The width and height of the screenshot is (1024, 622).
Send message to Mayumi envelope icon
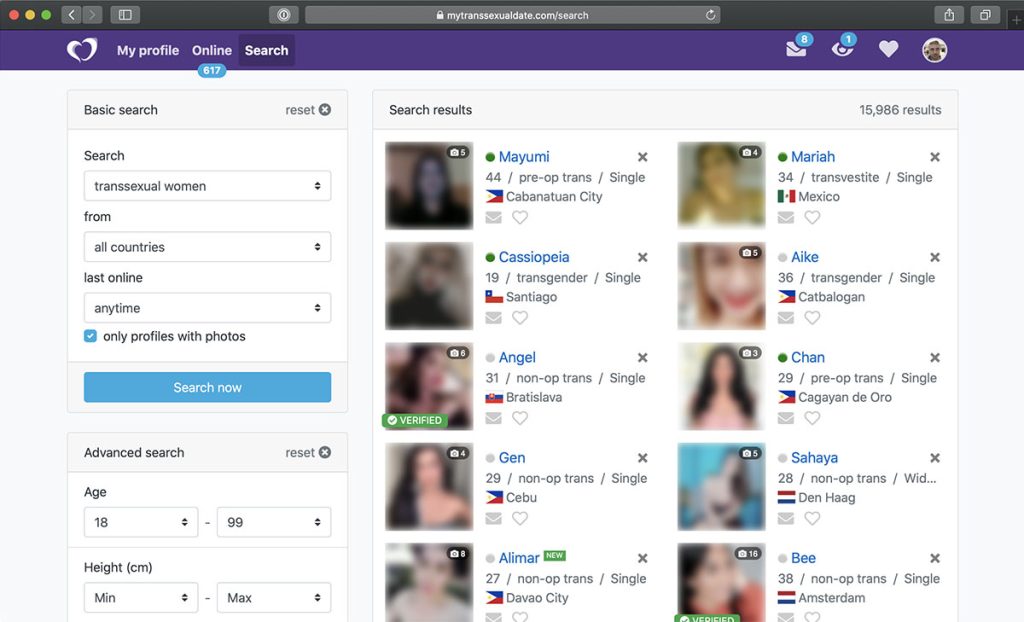tap(494, 217)
